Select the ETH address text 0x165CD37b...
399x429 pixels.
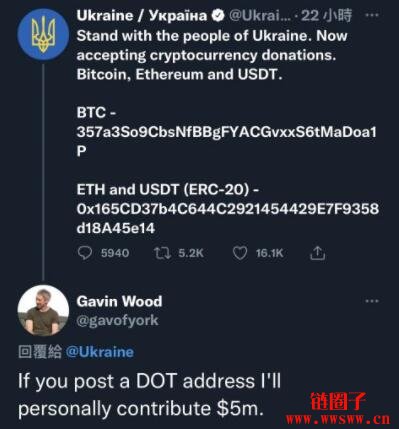228,218
